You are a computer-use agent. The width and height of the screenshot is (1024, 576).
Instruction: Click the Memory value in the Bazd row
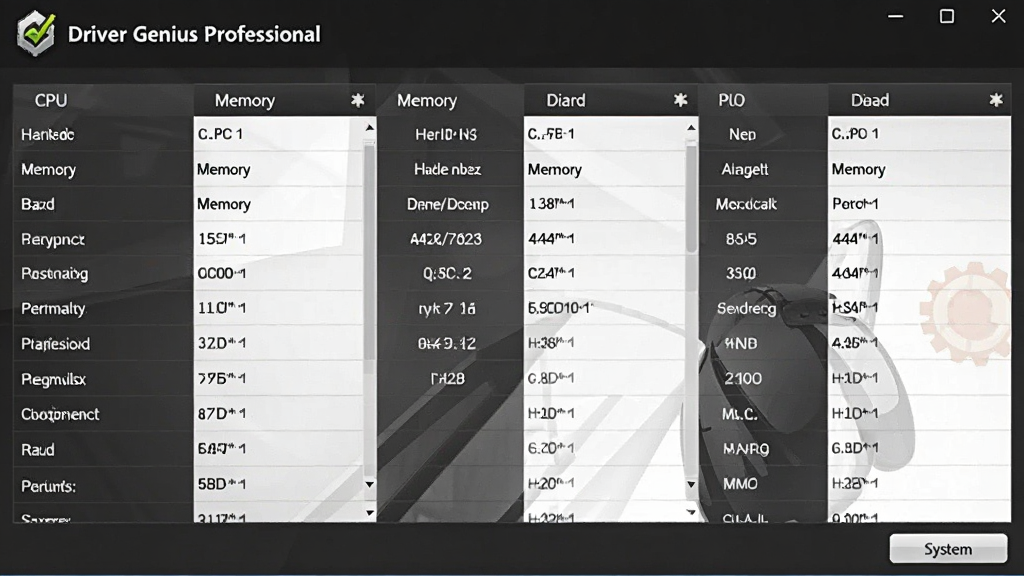point(223,204)
